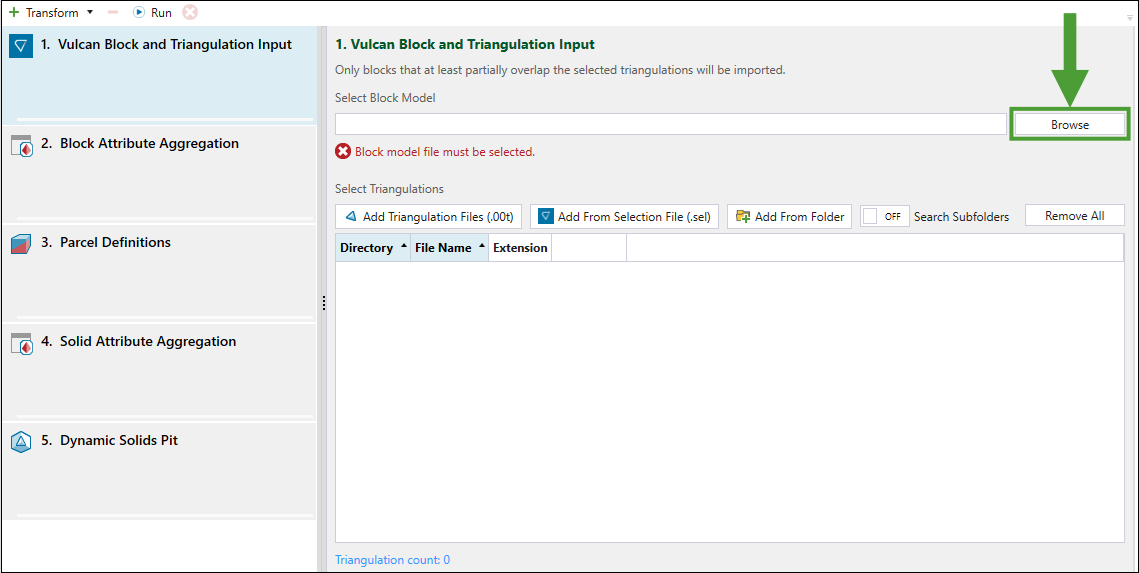This screenshot has height=573, width=1139.
Task: Click the 'Select Triangulations' label
Action: [389, 189]
